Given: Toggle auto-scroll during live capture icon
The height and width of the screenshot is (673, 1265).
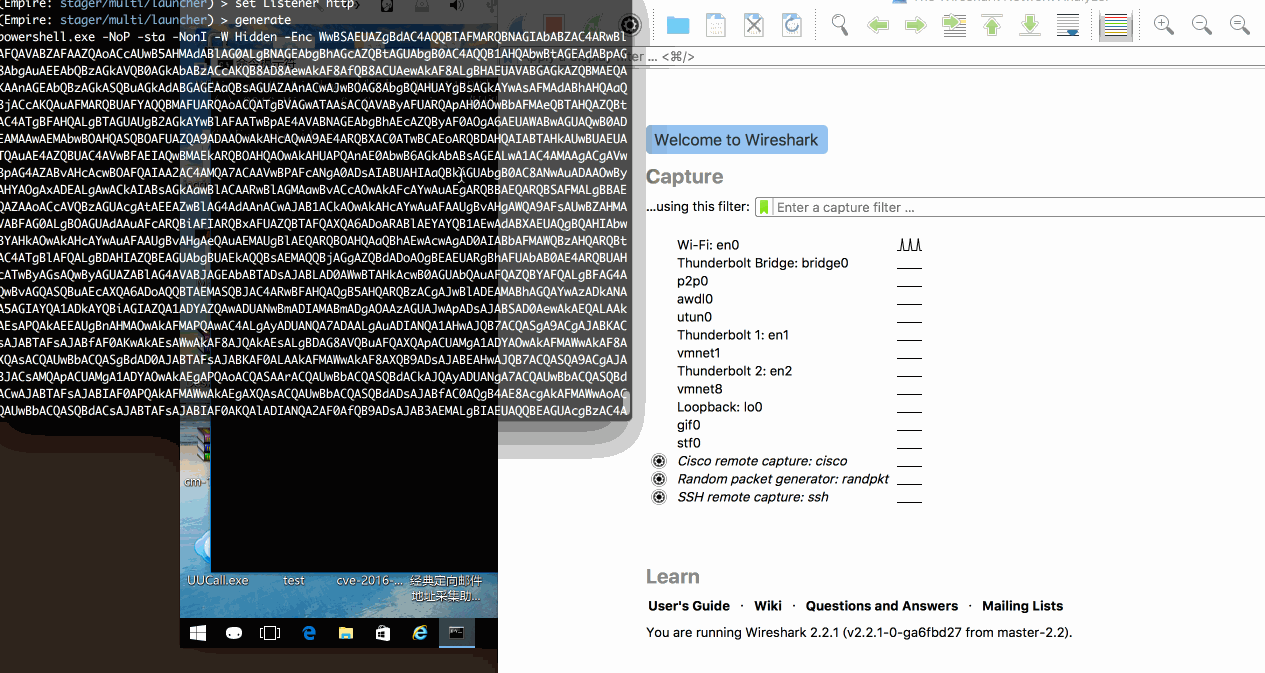Looking at the screenshot, I should point(1068,25).
